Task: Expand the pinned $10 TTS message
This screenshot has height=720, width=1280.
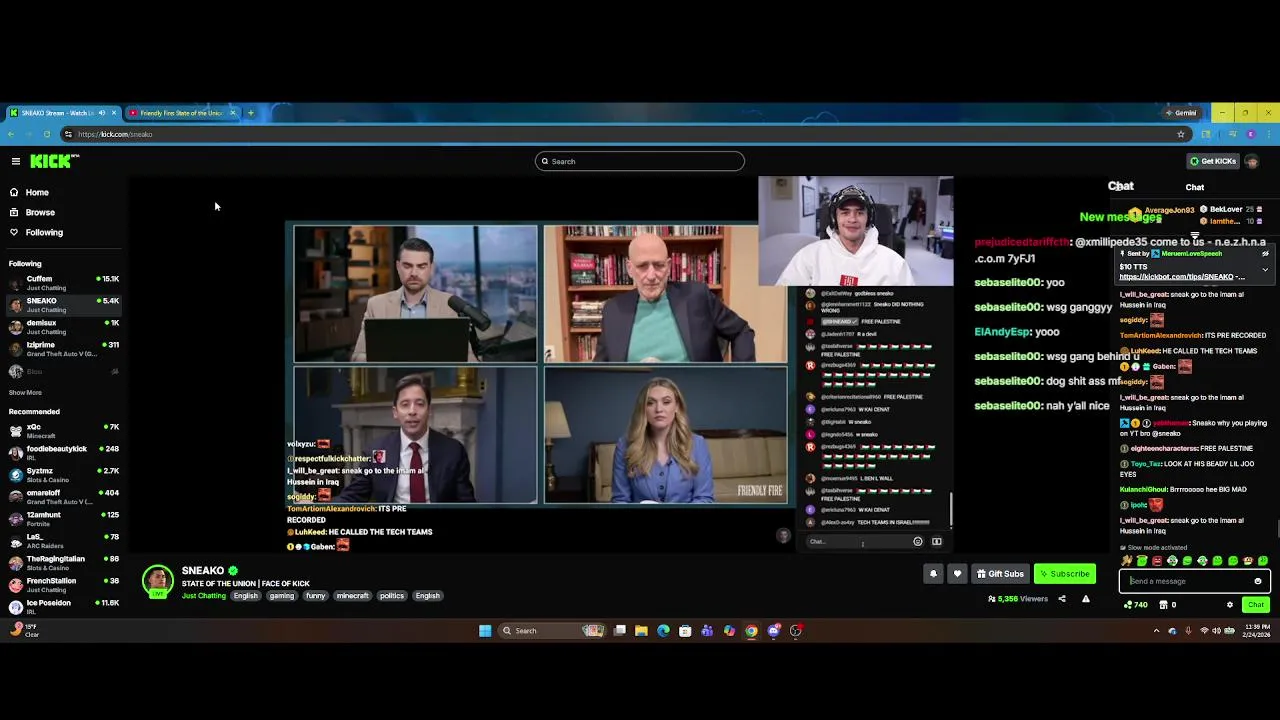Action: (x=1265, y=270)
